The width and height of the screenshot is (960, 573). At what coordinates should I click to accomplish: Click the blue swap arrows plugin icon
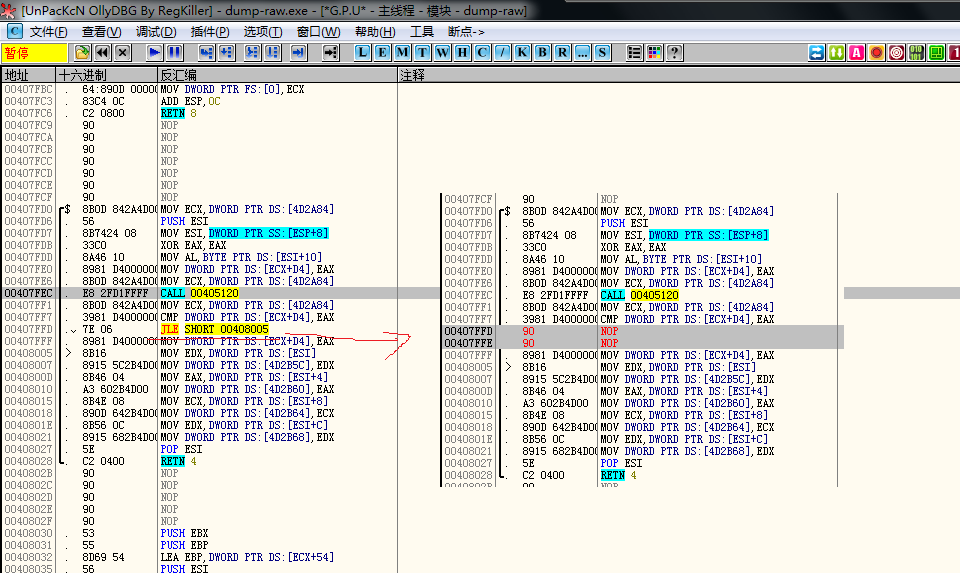pos(817,53)
